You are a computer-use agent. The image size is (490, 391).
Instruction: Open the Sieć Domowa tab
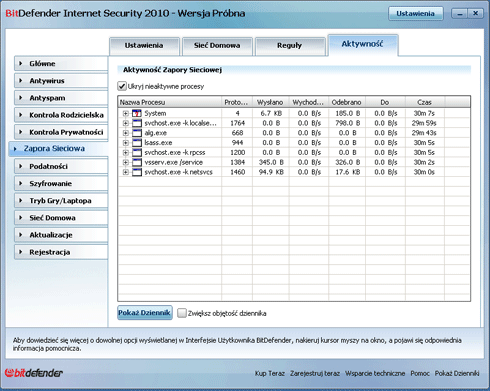217,46
